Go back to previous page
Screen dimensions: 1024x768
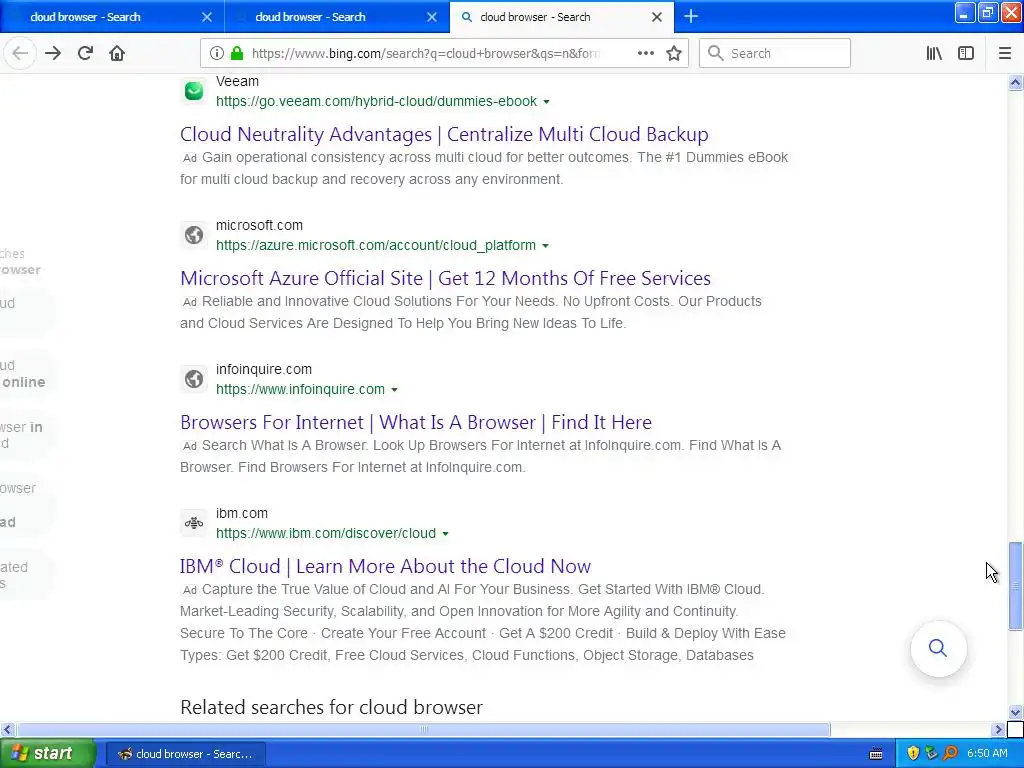click(20, 54)
